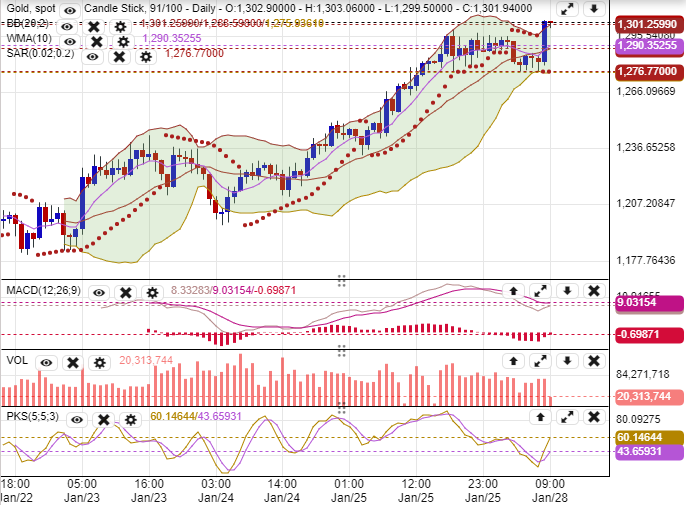Click the resize handle above the VOL panel

(x=341, y=349)
